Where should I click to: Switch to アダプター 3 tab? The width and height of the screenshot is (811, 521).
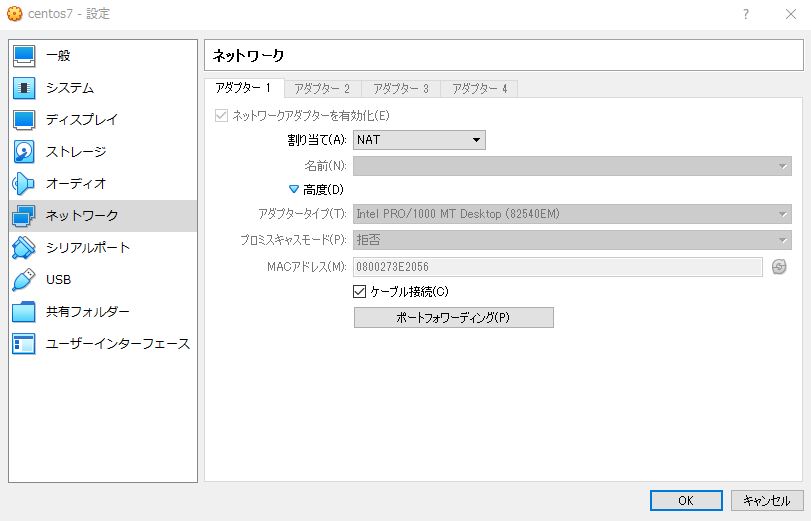tap(401, 89)
